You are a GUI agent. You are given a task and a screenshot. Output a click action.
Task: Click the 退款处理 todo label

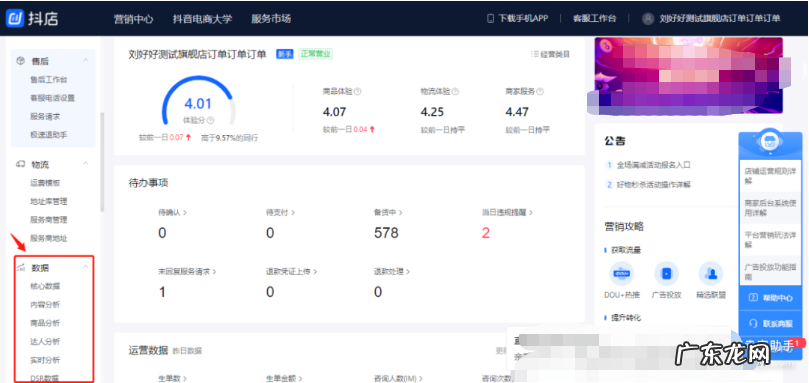pyautogui.click(x=389, y=272)
